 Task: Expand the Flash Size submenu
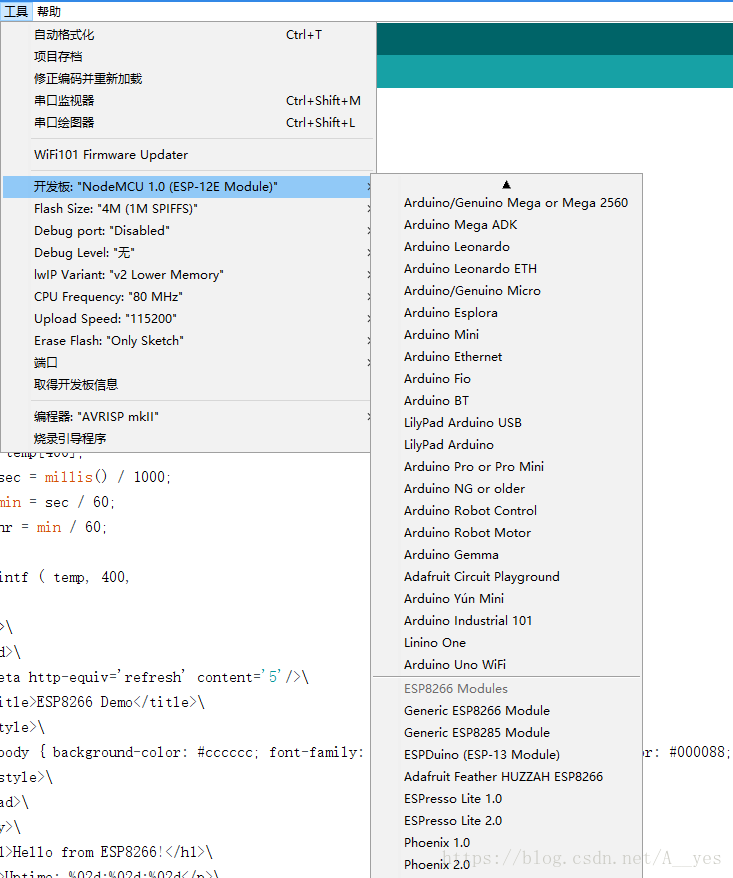point(187,209)
